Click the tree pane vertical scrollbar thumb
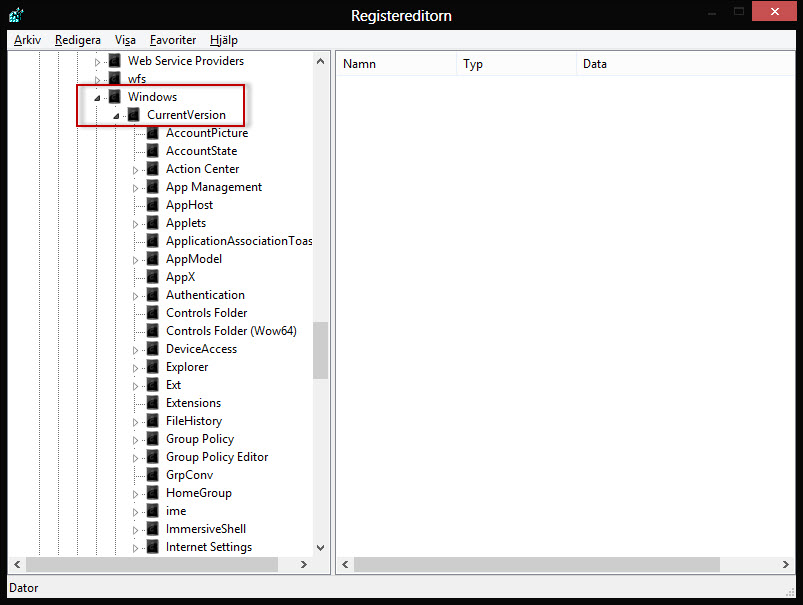The image size is (803, 605). coord(321,350)
